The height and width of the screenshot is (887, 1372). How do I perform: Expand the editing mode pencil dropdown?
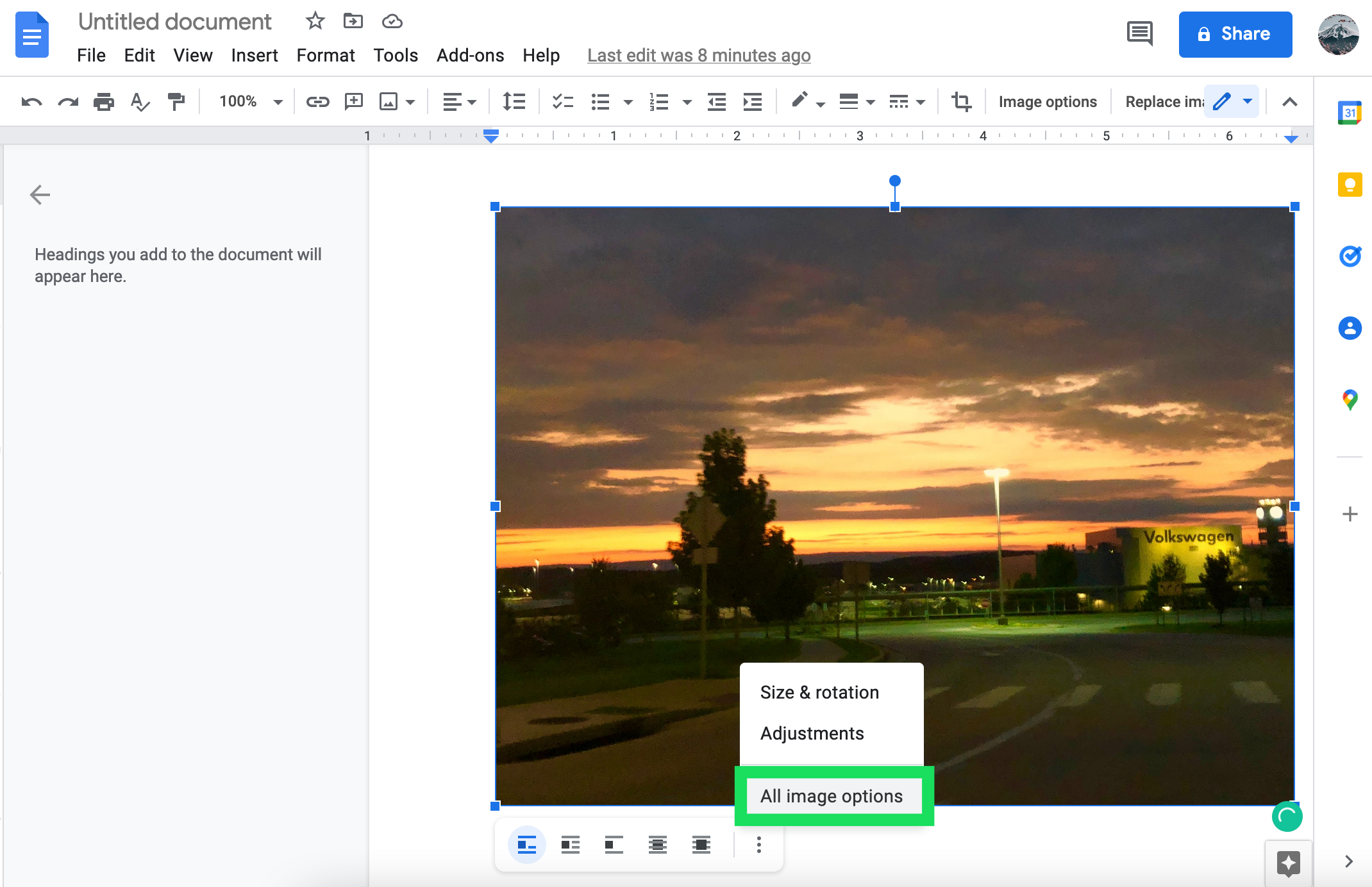click(1248, 101)
